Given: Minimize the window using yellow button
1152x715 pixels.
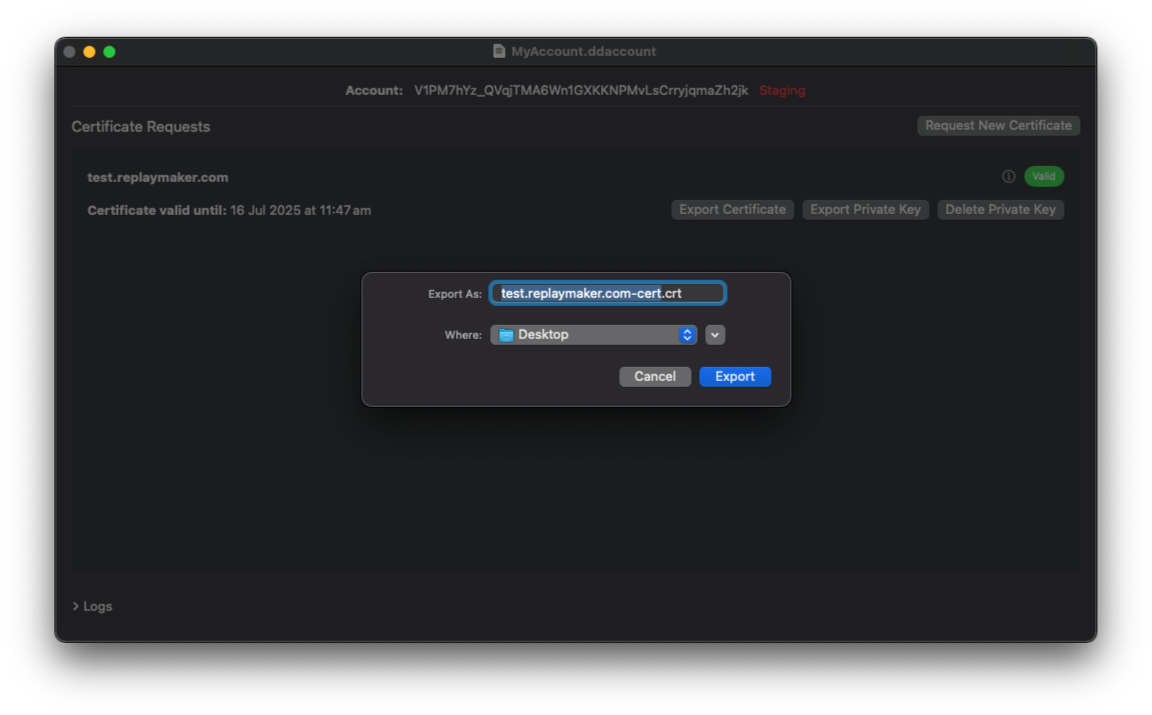Looking at the screenshot, I should point(89,52).
